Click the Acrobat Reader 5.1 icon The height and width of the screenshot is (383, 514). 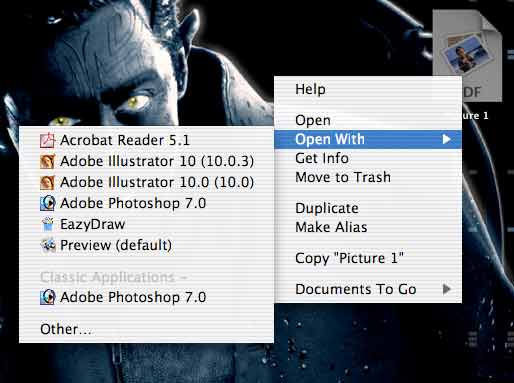click(47, 140)
